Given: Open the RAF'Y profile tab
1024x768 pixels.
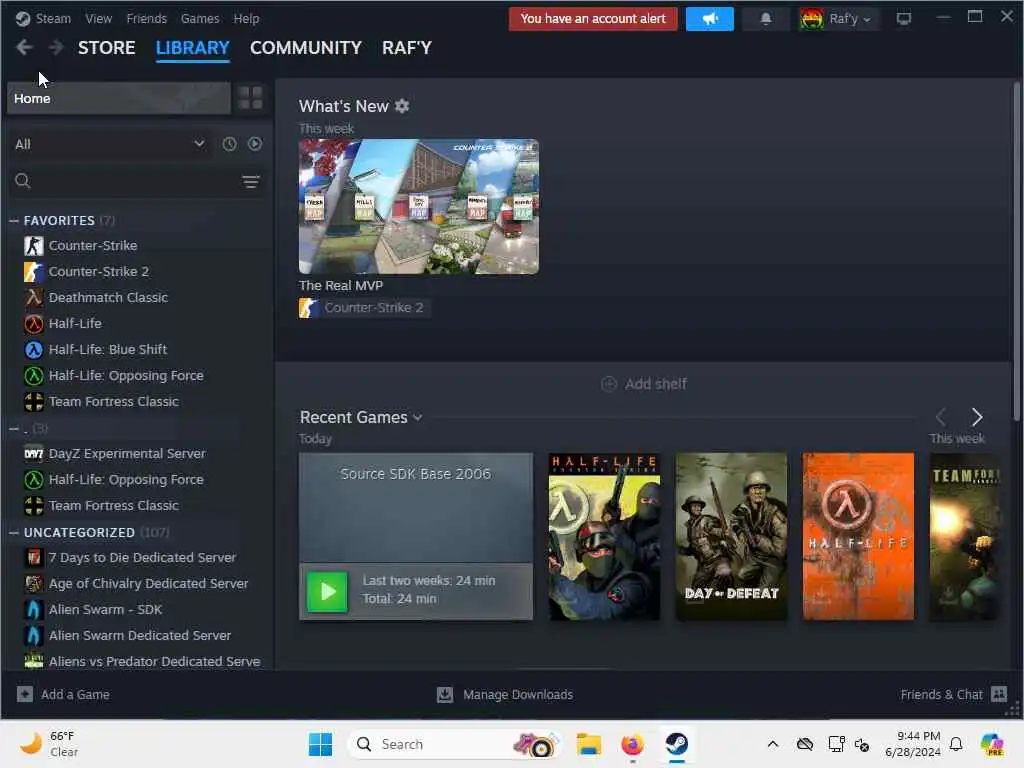Looking at the screenshot, I should [x=407, y=48].
